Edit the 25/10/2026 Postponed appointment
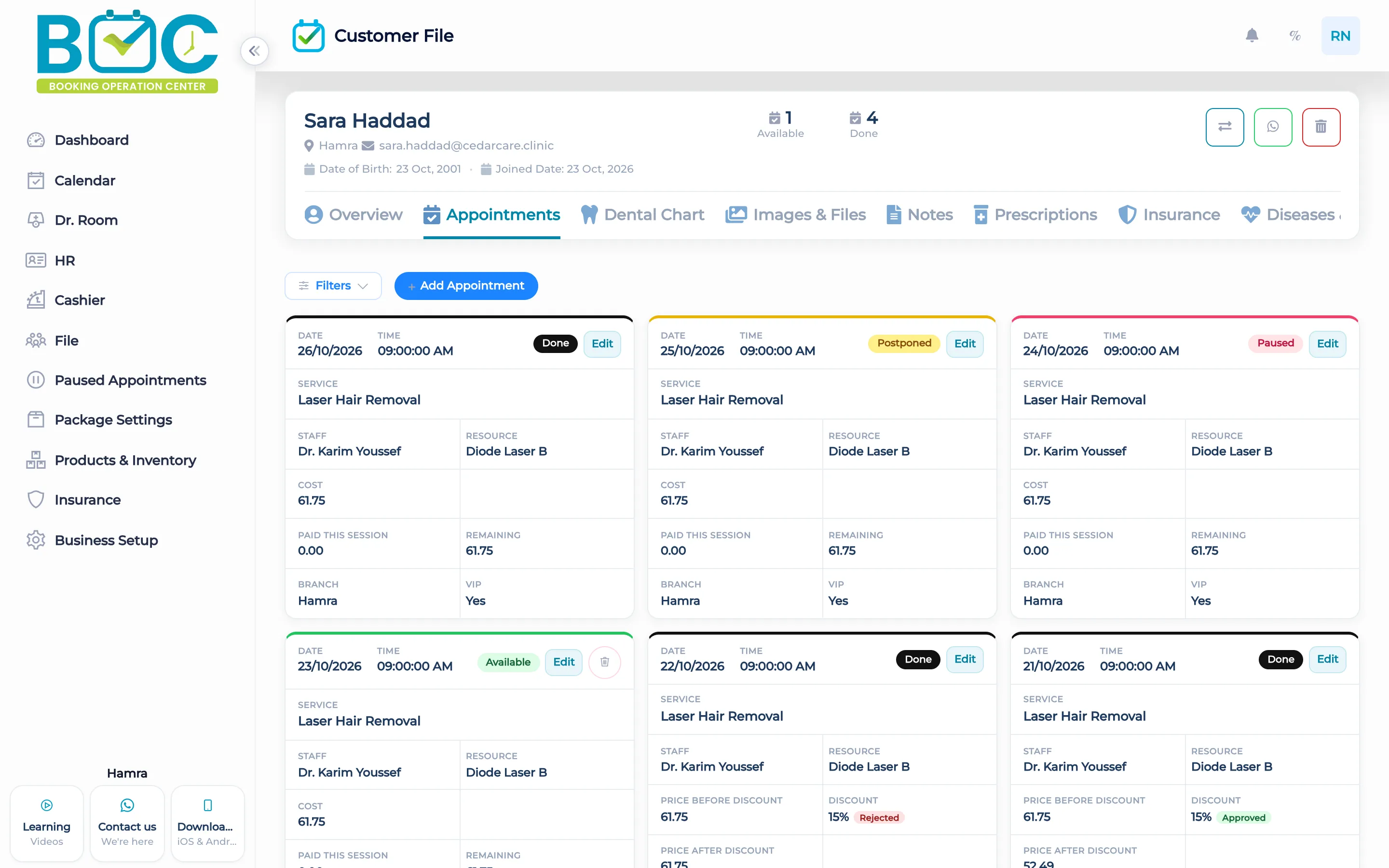This screenshot has width=1389, height=868. (965, 343)
